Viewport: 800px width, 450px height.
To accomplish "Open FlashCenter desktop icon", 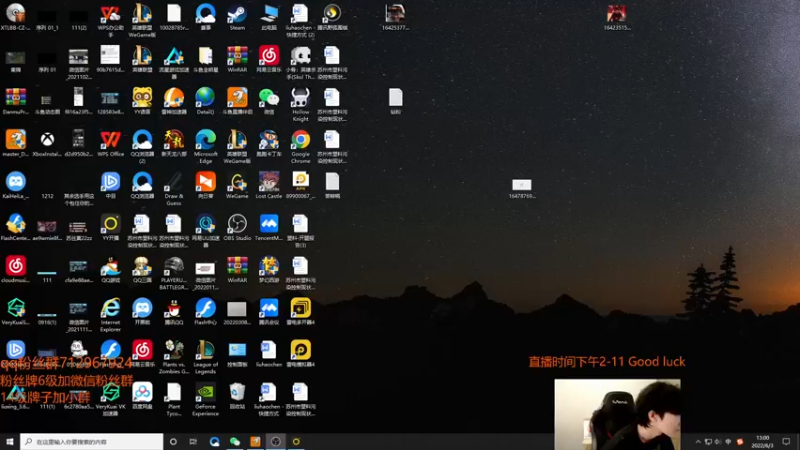I will pyautogui.click(x=15, y=227).
